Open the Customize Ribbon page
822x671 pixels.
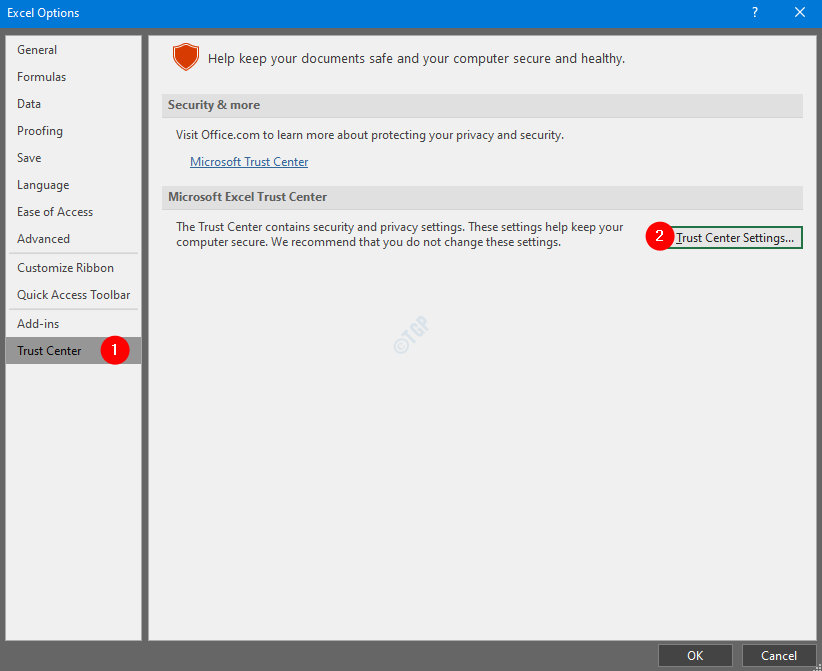[65, 268]
